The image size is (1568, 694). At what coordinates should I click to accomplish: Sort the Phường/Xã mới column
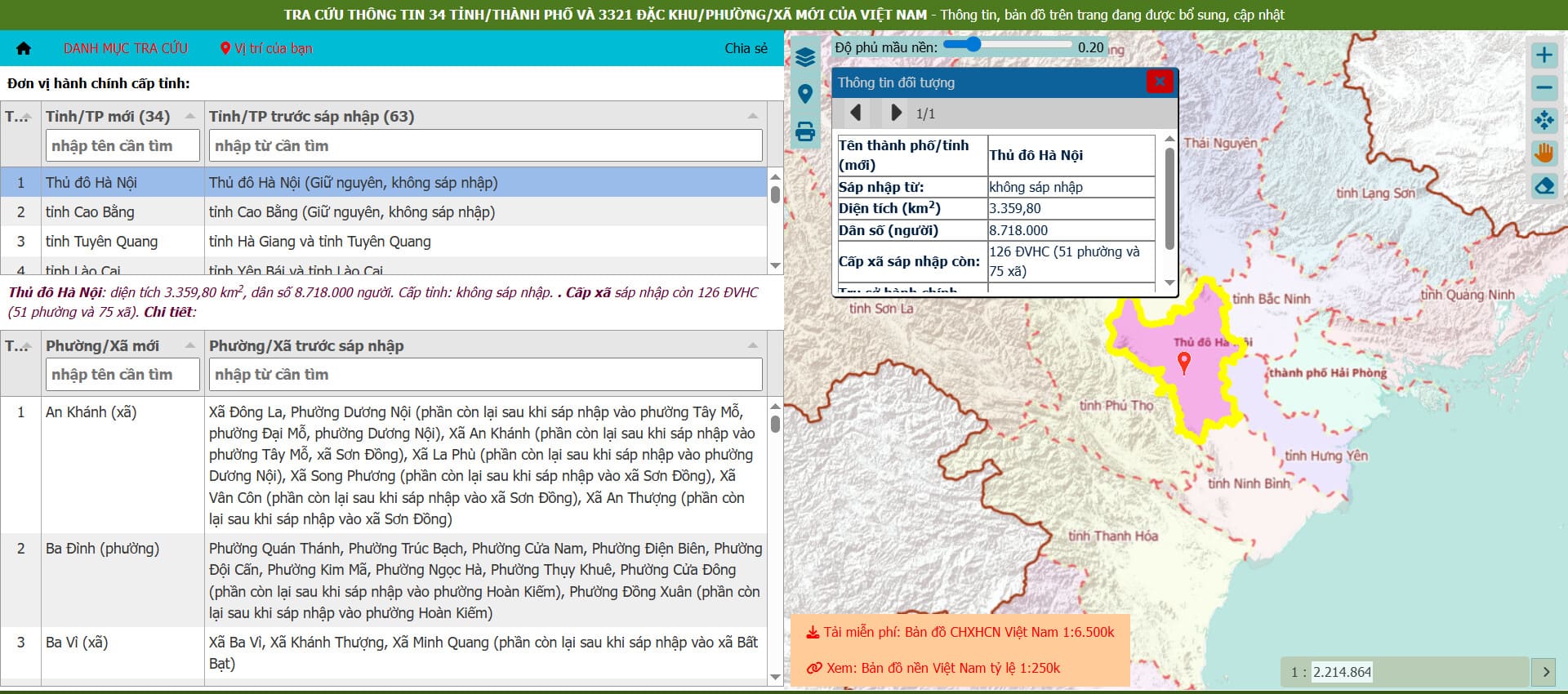click(189, 345)
